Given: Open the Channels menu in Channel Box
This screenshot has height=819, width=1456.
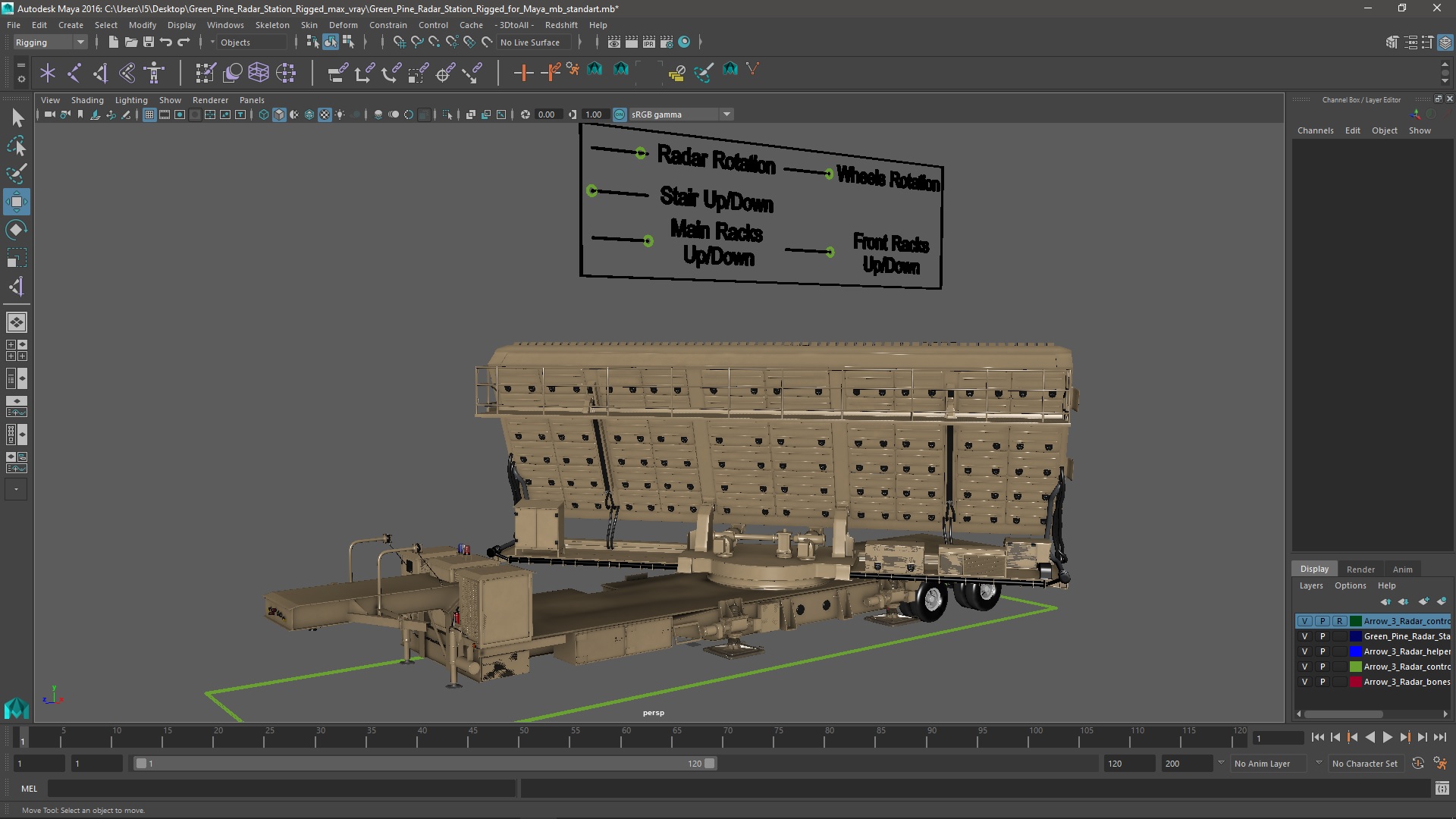Looking at the screenshot, I should pyautogui.click(x=1315, y=130).
